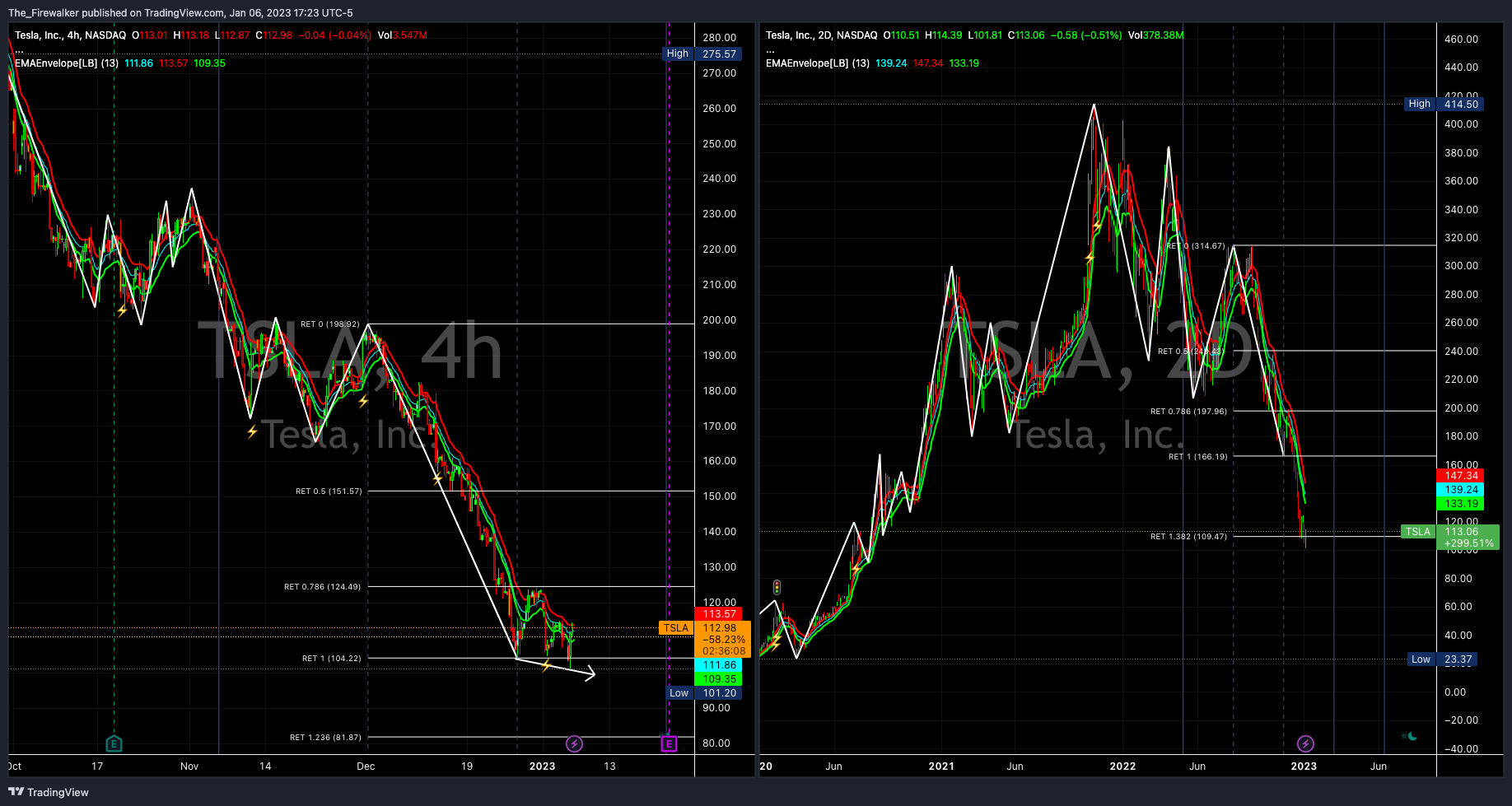Click purple lightning circle icon in 4h chart

coord(575,744)
